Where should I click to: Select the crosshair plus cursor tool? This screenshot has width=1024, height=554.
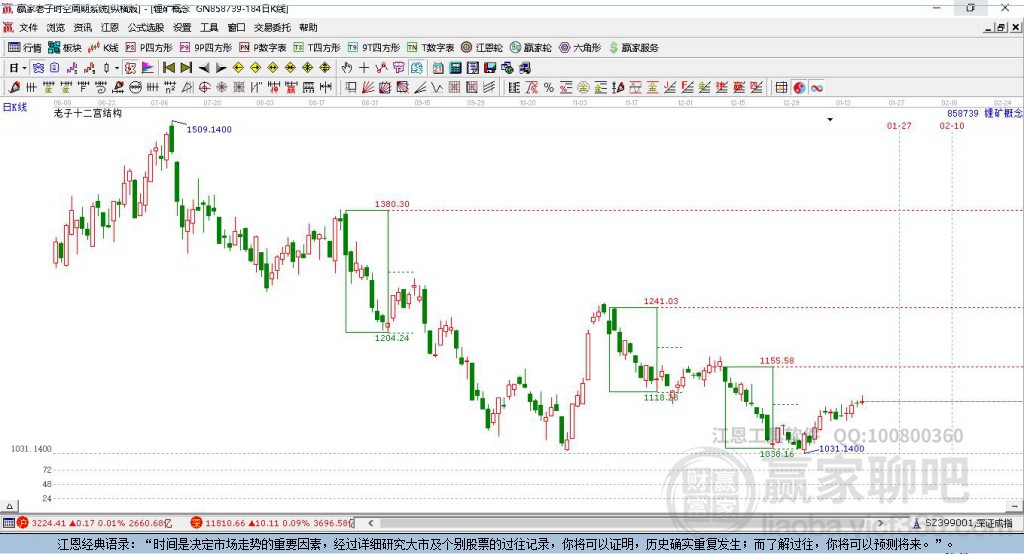[x=364, y=68]
